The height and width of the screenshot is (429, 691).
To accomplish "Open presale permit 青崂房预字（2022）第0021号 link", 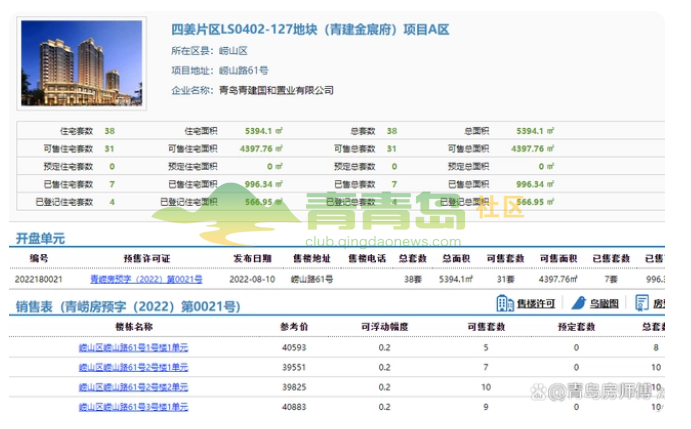I will [146, 279].
